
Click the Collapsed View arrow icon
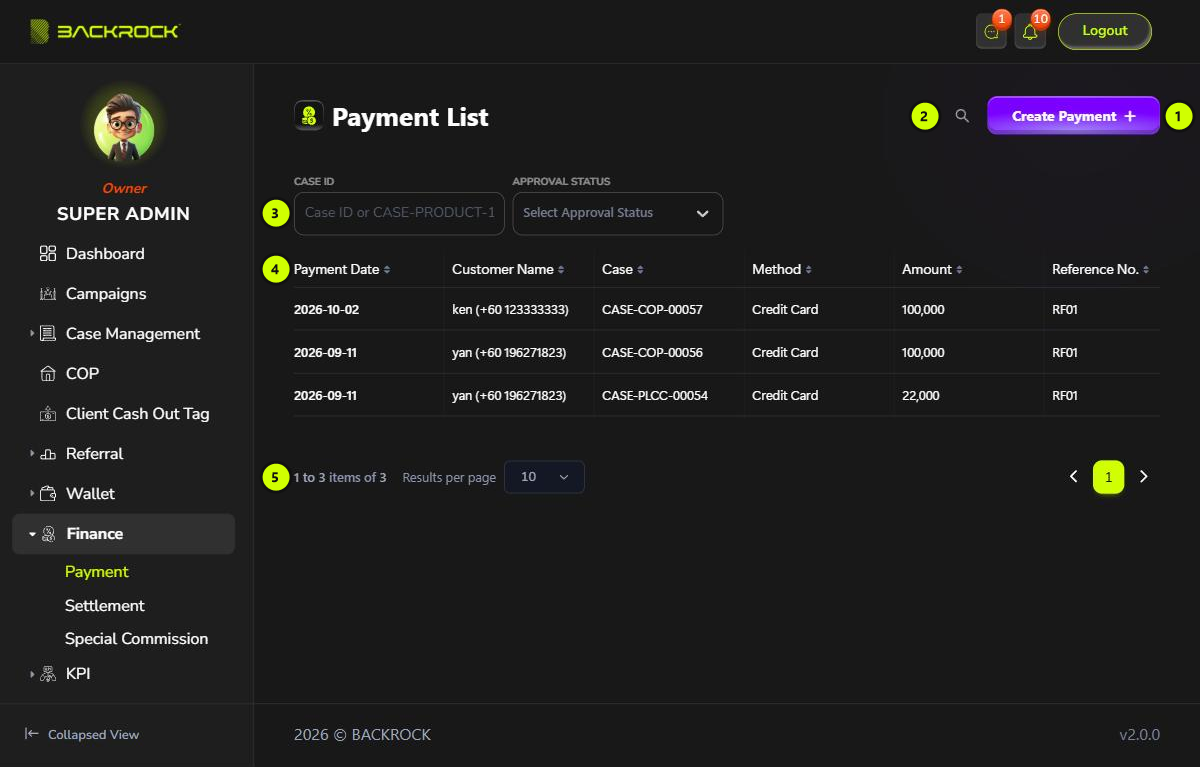[x=32, y=734]
